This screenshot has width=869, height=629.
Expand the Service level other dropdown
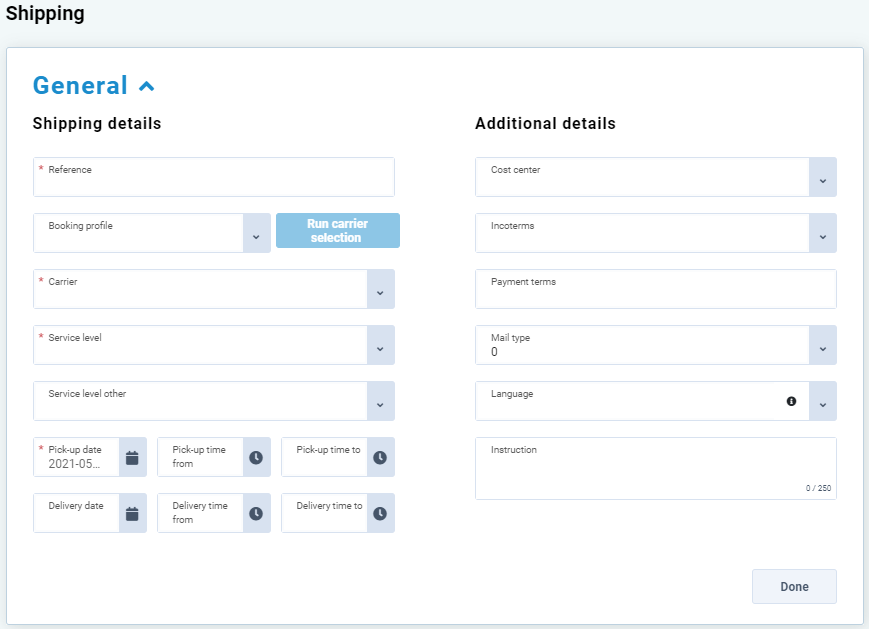pyautogui.click(x=380, y=402)
